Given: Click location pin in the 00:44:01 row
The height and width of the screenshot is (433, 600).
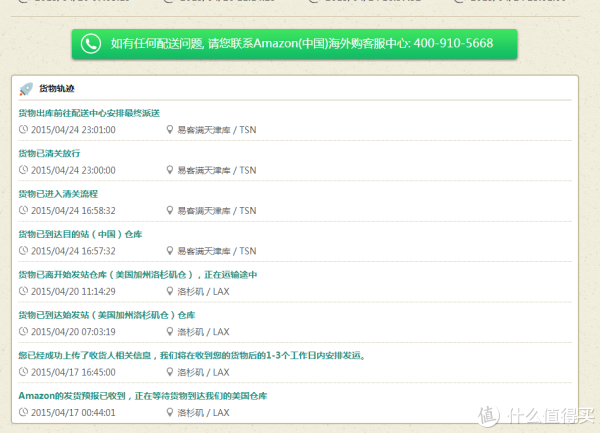Looking at the screenshot, I should point(170,412).
